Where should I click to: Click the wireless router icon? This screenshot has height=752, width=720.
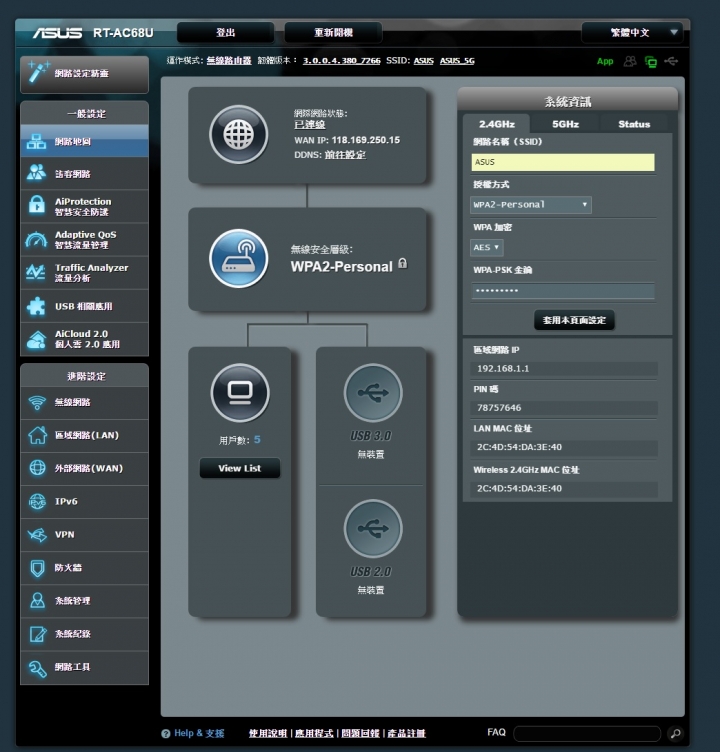(238, 258)
